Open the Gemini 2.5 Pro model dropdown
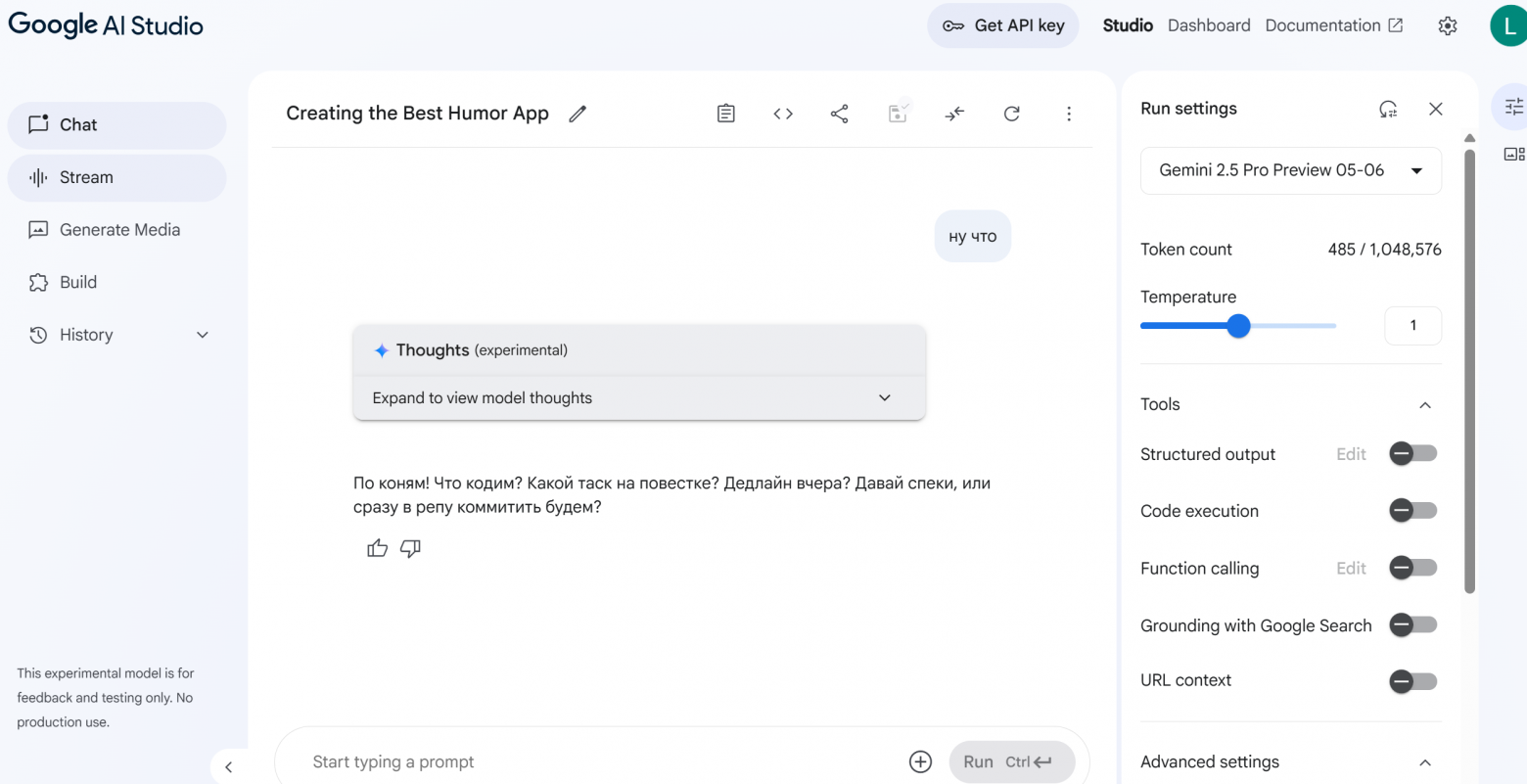 click(1290, 170)
